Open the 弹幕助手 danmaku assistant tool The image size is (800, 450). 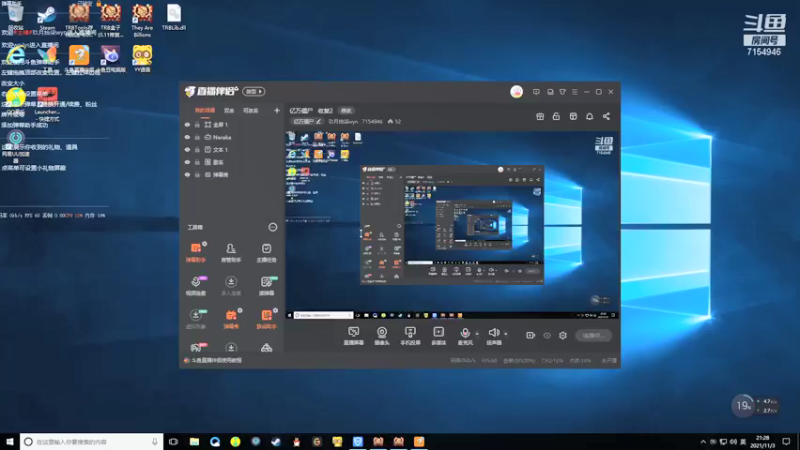(x=195, y=252)
